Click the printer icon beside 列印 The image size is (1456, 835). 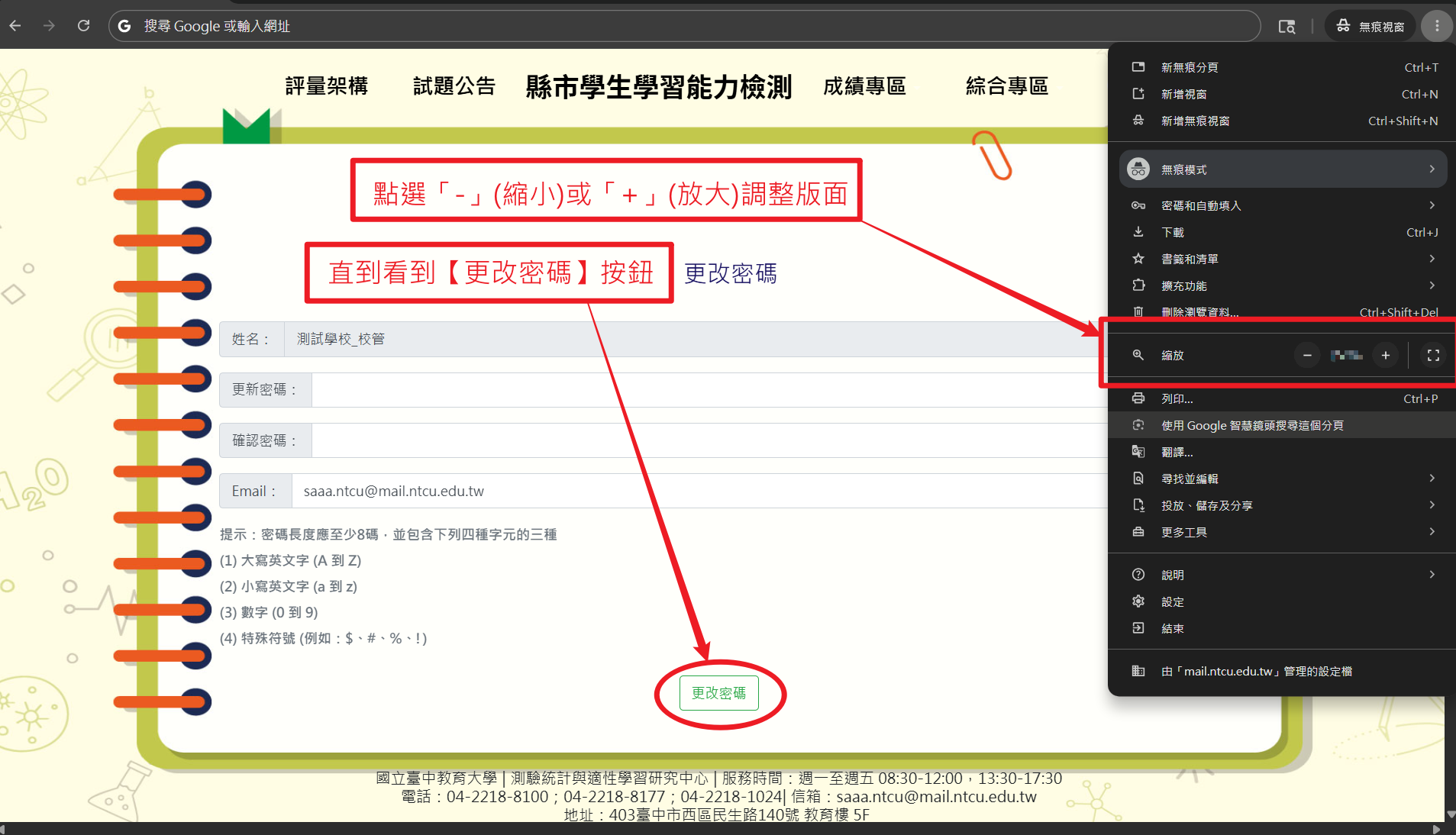tap(1138, 398)
